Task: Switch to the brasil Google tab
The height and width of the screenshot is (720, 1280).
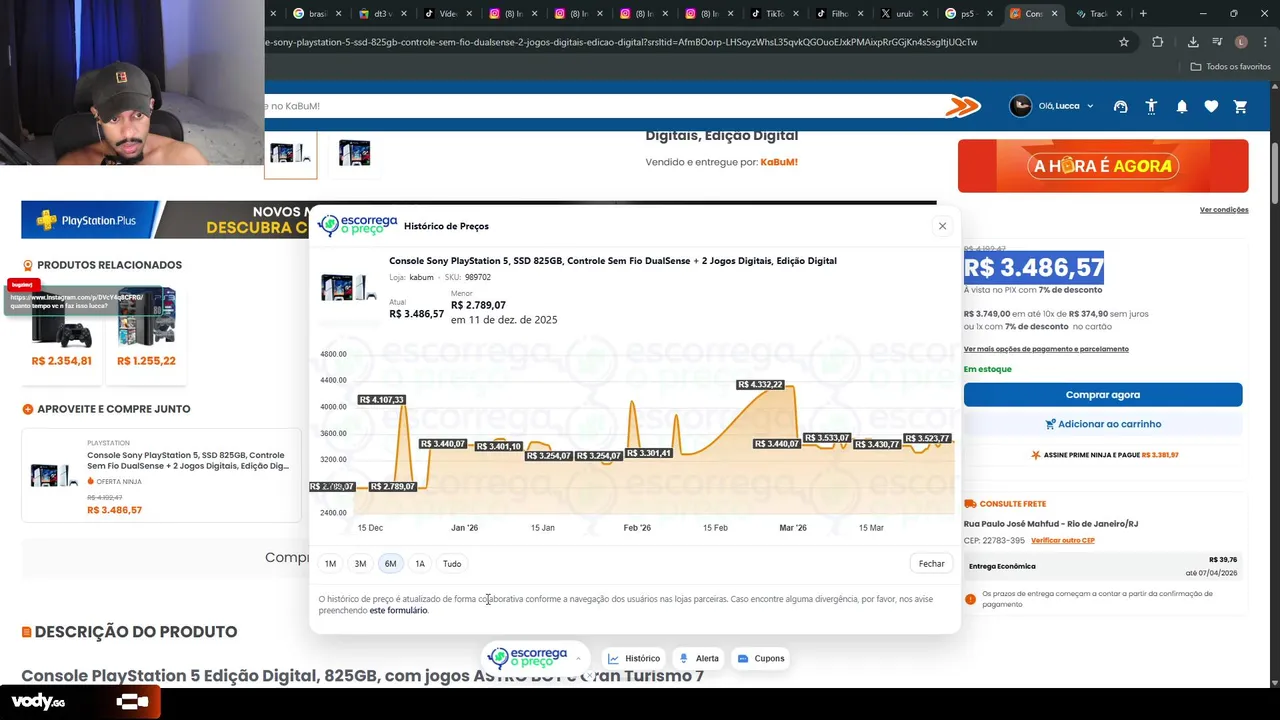Action: pyautogui.click(x=318, y=14)
